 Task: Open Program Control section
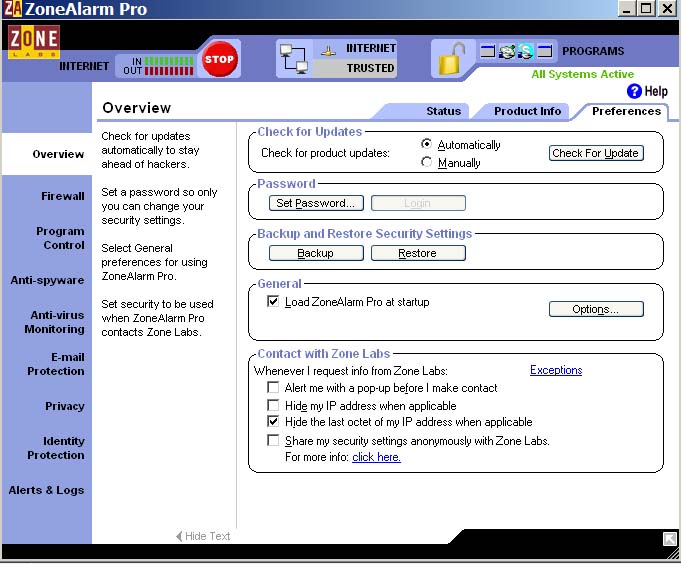(x=60, y=238)
